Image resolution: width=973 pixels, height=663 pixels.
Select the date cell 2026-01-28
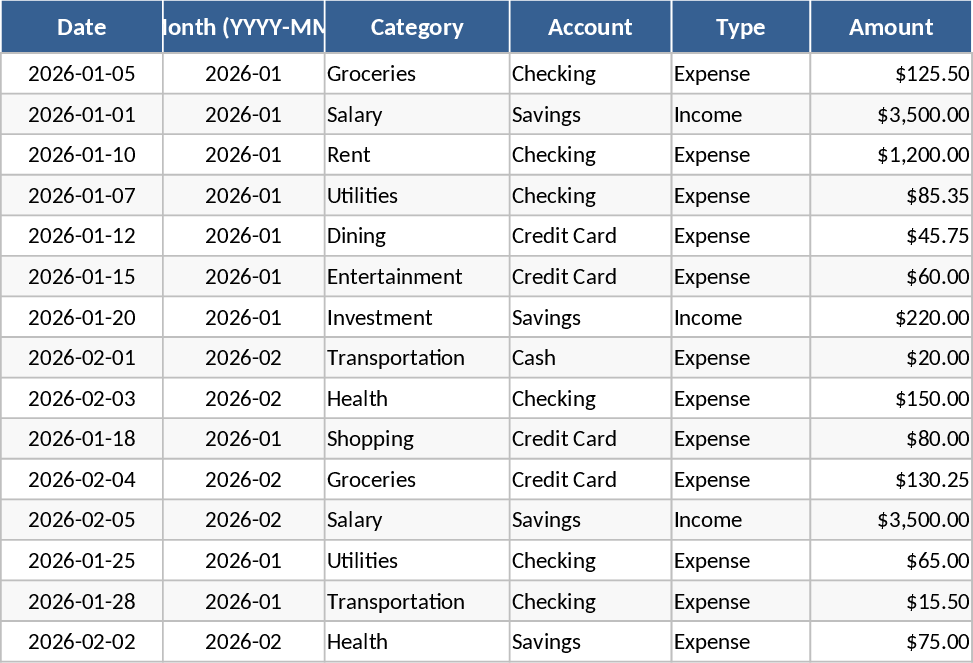(82, 602)
